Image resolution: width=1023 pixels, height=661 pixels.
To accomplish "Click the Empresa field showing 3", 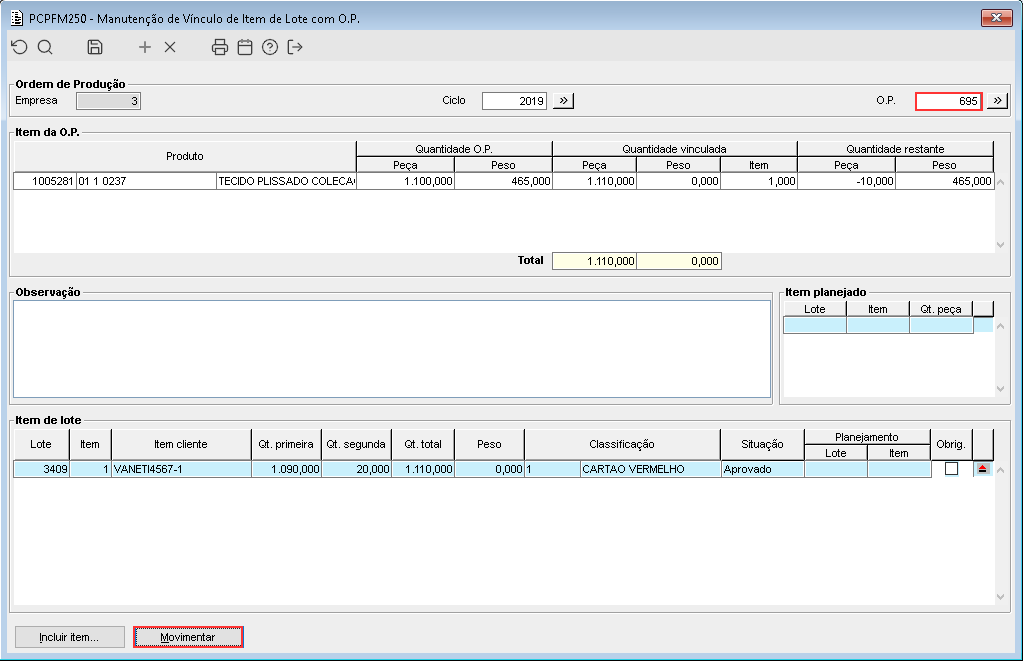I will 108,100.
